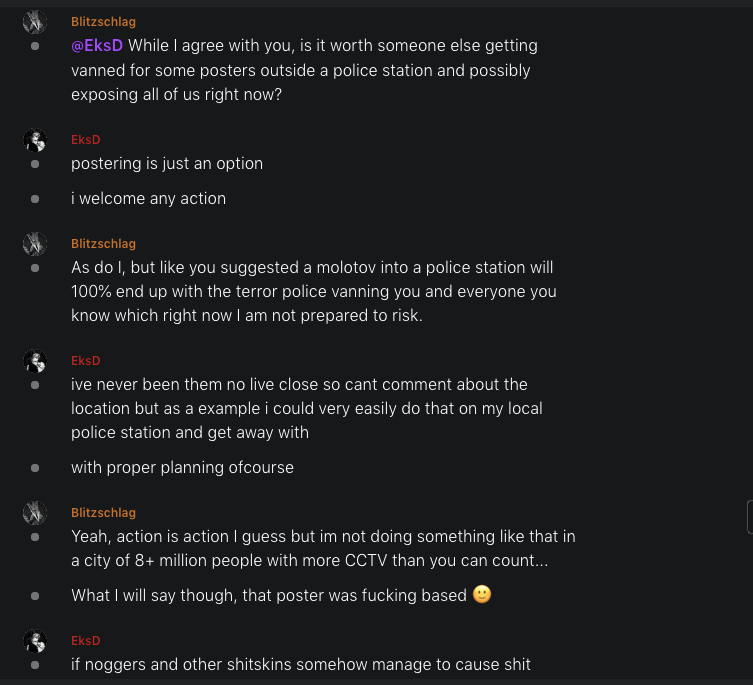Click Blitzschlag's avatar beside the @EksD mention message
753x685 pixels.
[x=35, y=22]
